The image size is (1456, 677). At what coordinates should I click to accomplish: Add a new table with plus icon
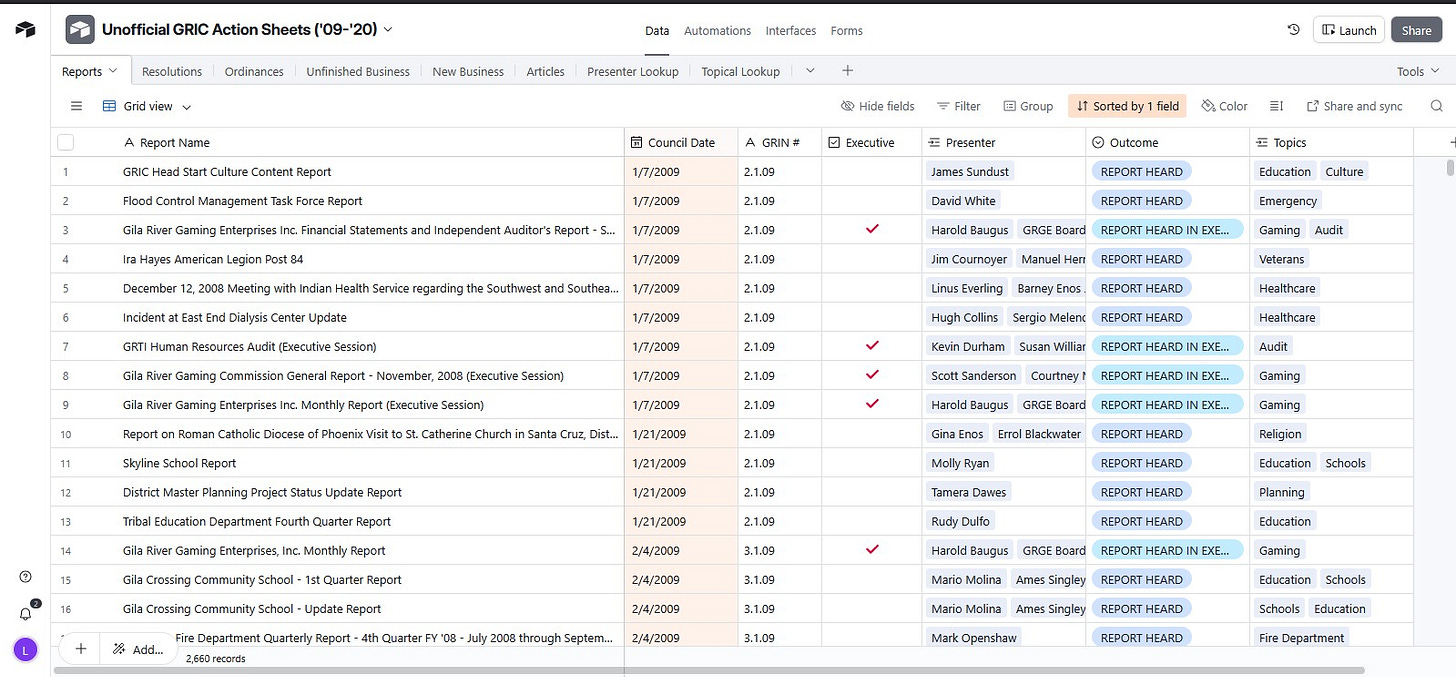click(847, 71)
